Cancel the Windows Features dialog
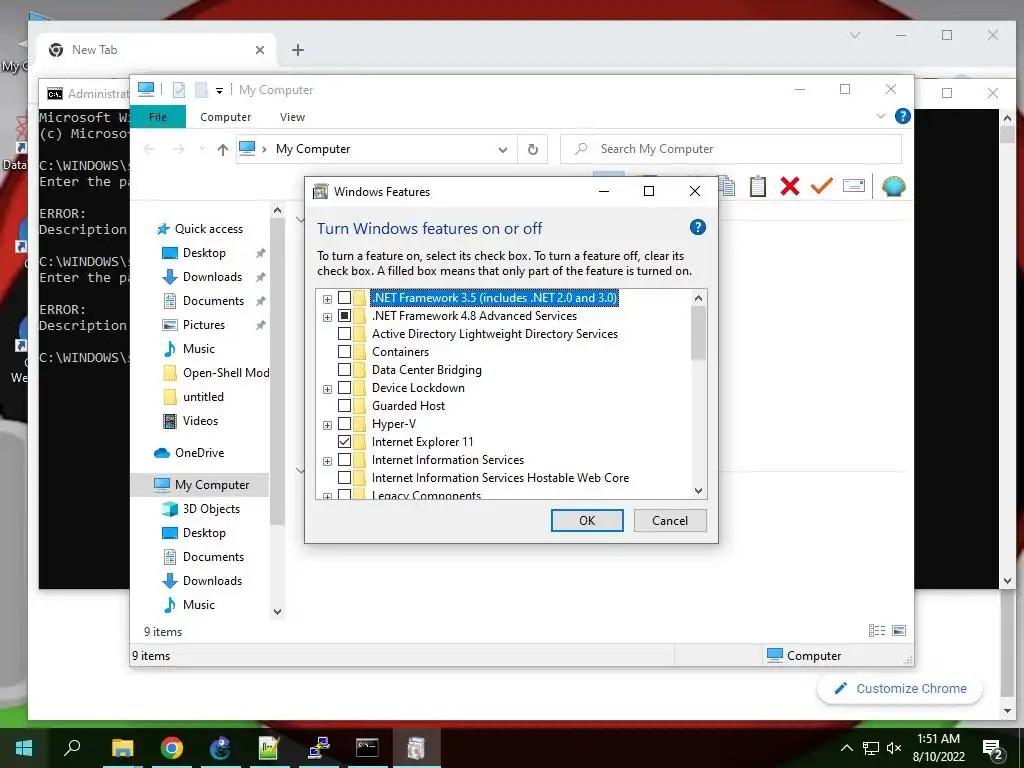Screen dimensions: 1024x768 (670, 520)
